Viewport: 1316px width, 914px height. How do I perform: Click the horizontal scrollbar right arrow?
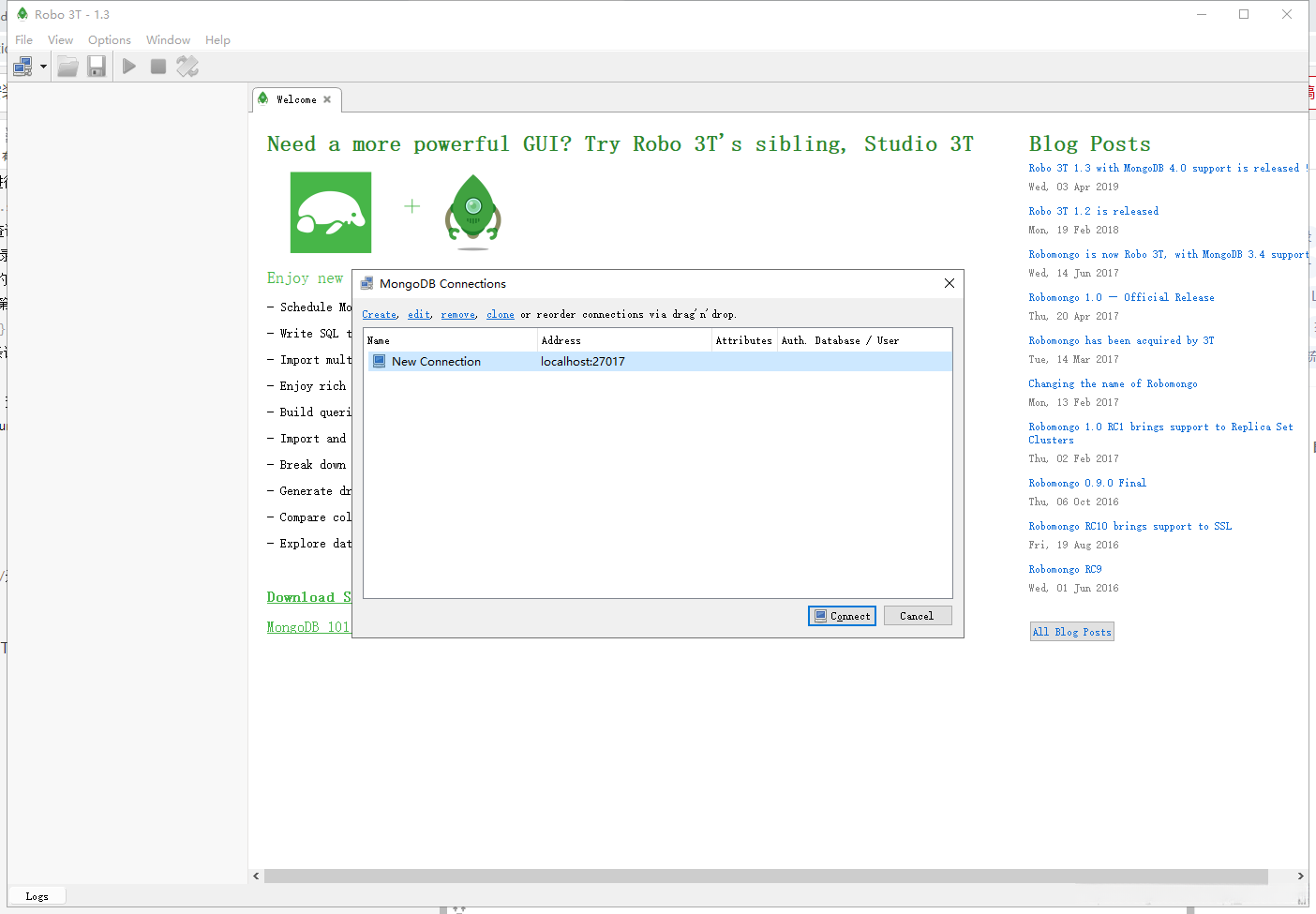click(x=1300, y=876)
